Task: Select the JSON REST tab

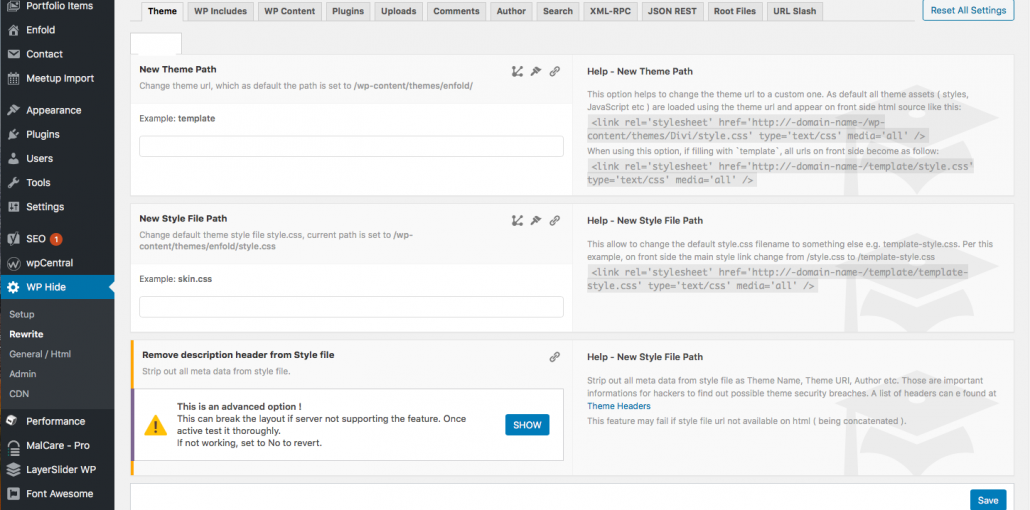Action: [670, 11]
